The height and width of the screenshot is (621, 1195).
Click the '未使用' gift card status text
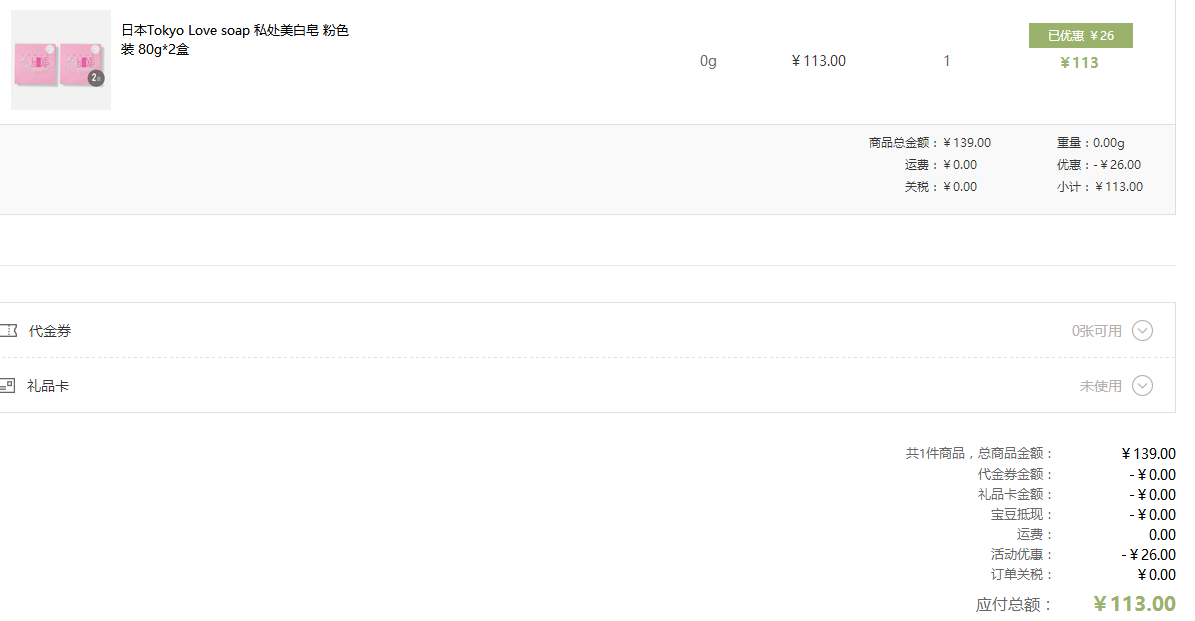1100,386
